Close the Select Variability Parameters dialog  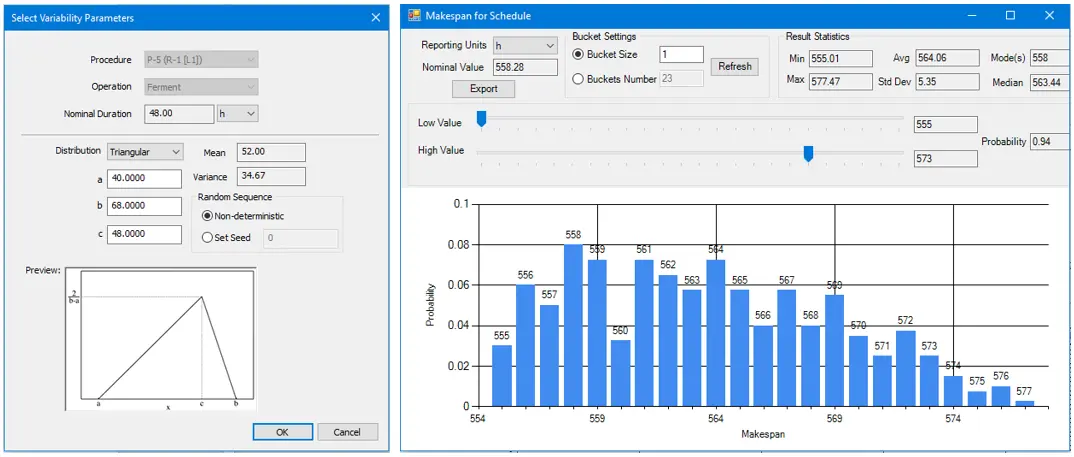[x=375, y=18]
